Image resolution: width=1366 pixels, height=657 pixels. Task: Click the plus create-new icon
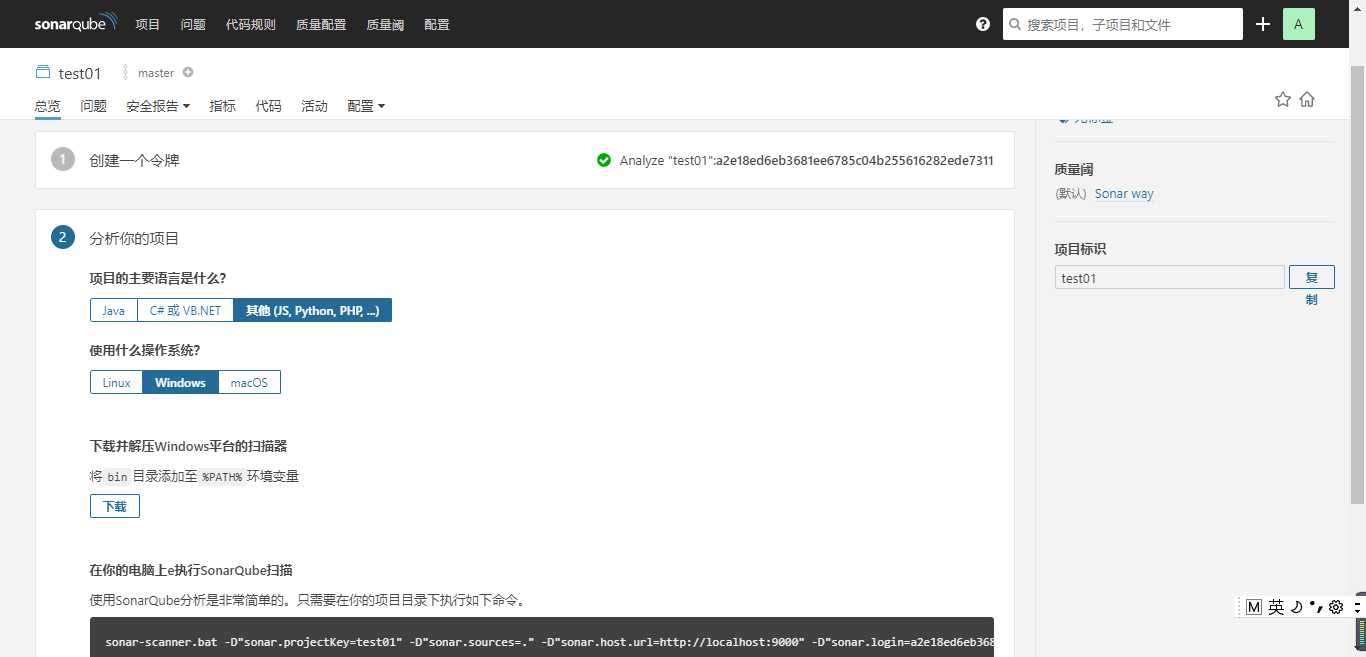click(x=1263, y=24)
